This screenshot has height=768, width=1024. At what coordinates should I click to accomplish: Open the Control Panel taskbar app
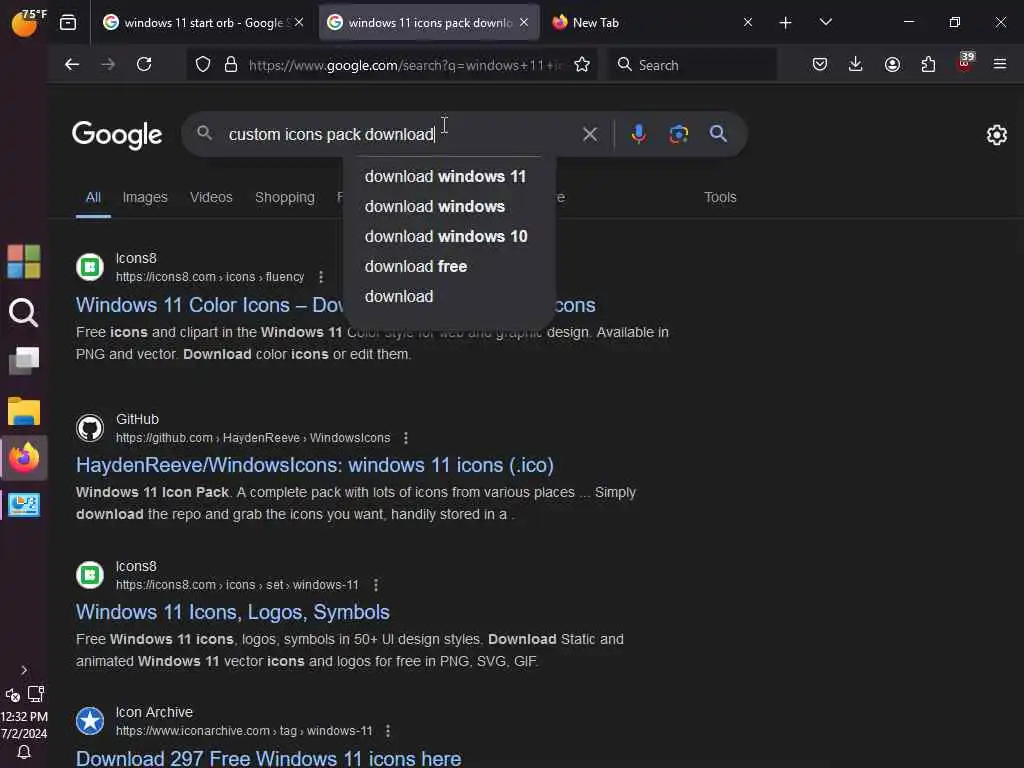point(24,505)
